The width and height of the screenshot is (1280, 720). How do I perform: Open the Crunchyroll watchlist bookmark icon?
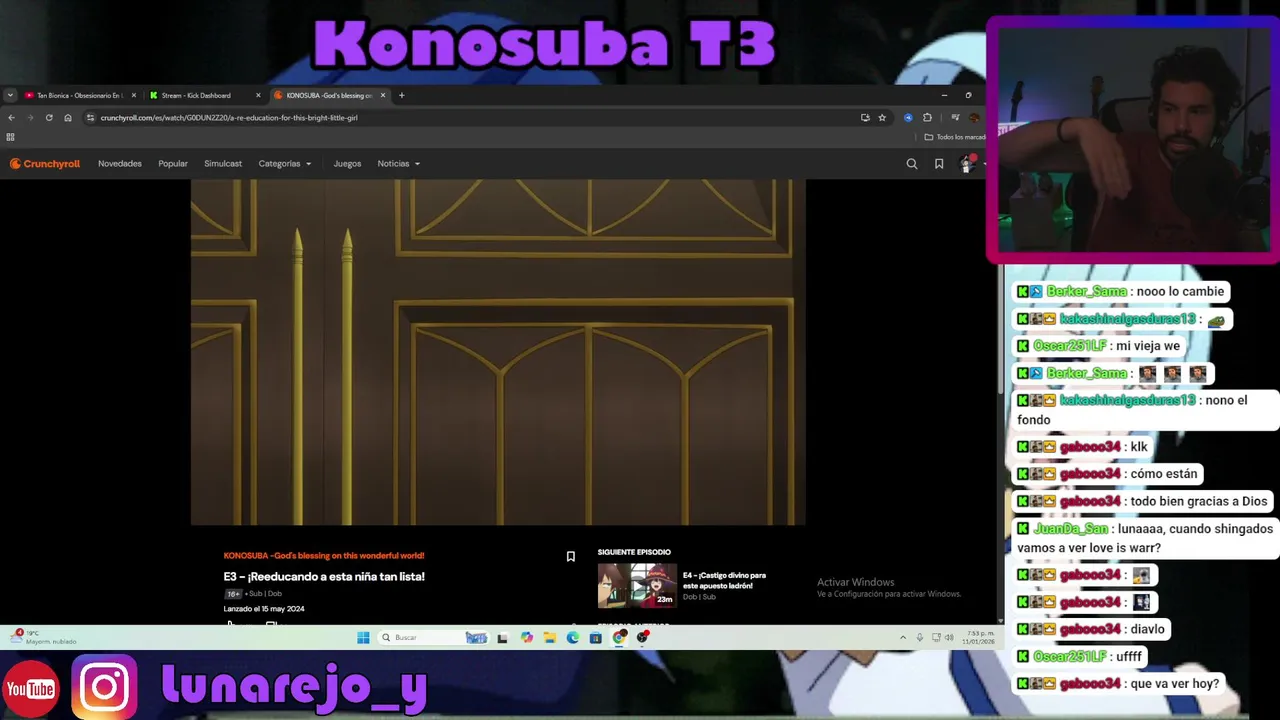coord(939,164)
